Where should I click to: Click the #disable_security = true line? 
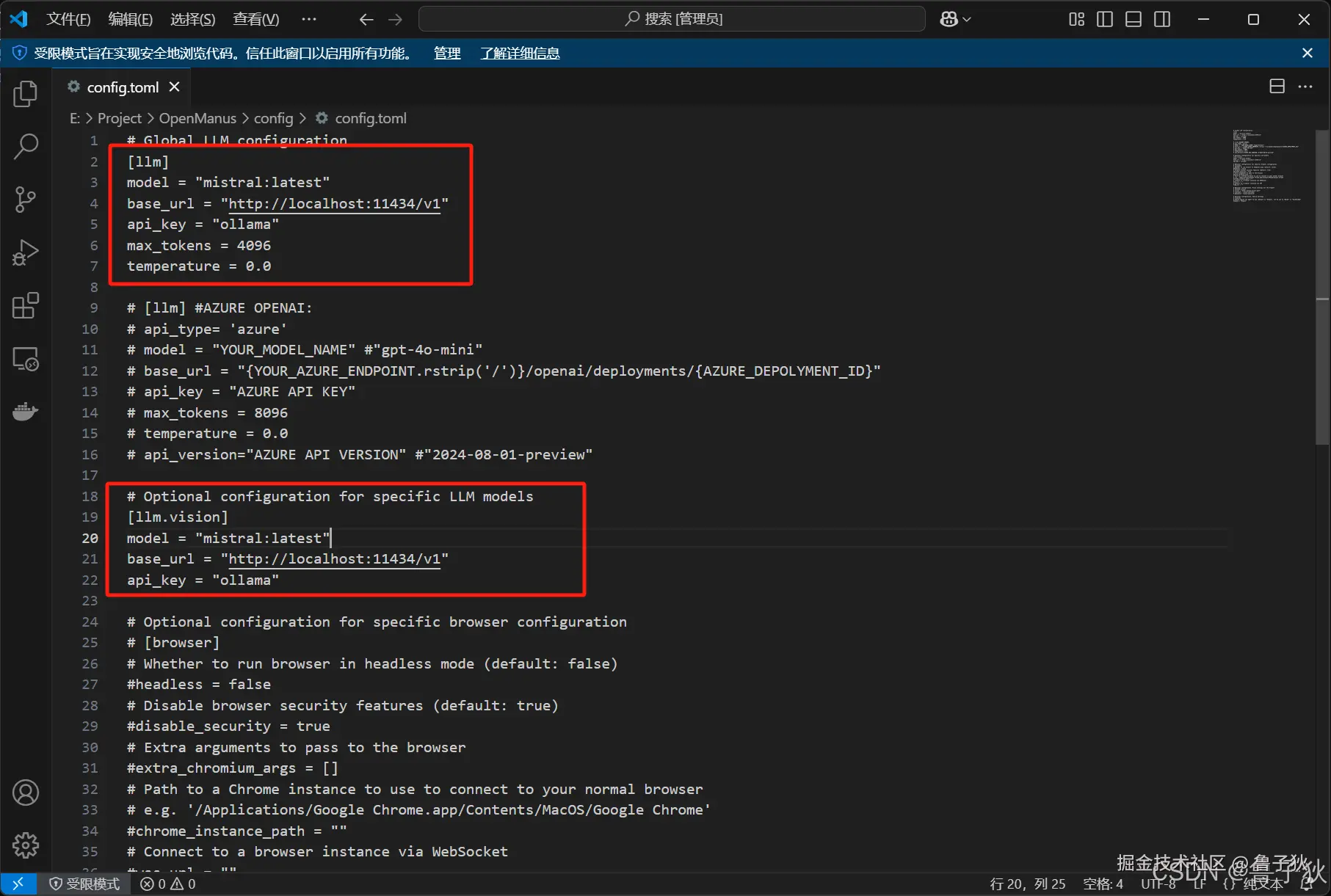click(x=228, y=726)
